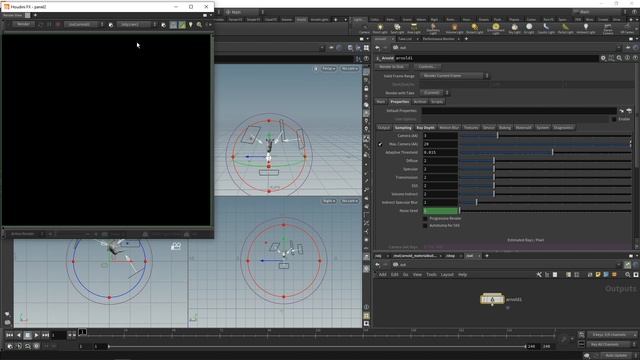Switch to the Scripts tab
Viewport: 640px width, 360px height.
(437, 102)
